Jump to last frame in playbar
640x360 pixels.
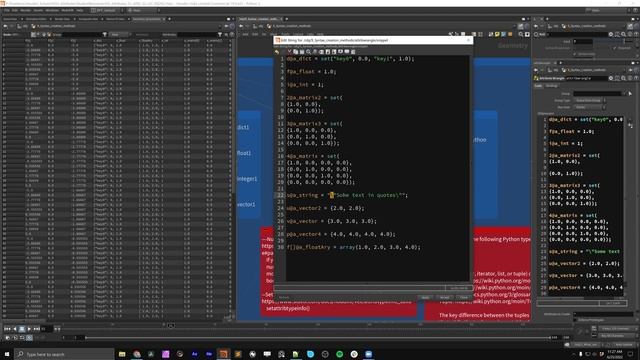click(x=36, y=329)
